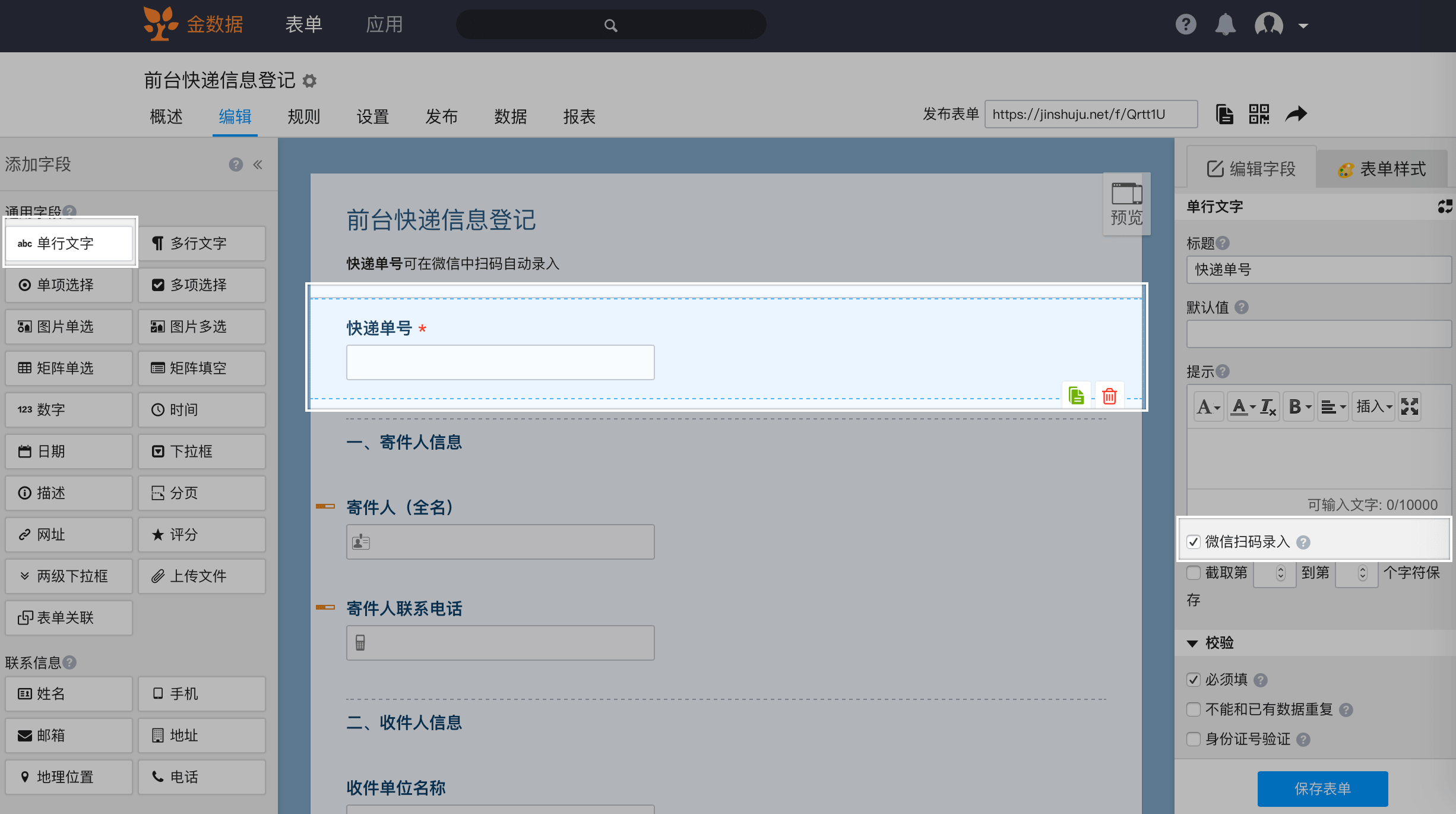Enable 不能和已有数据重复 checkbox

tap(1194, 709)
